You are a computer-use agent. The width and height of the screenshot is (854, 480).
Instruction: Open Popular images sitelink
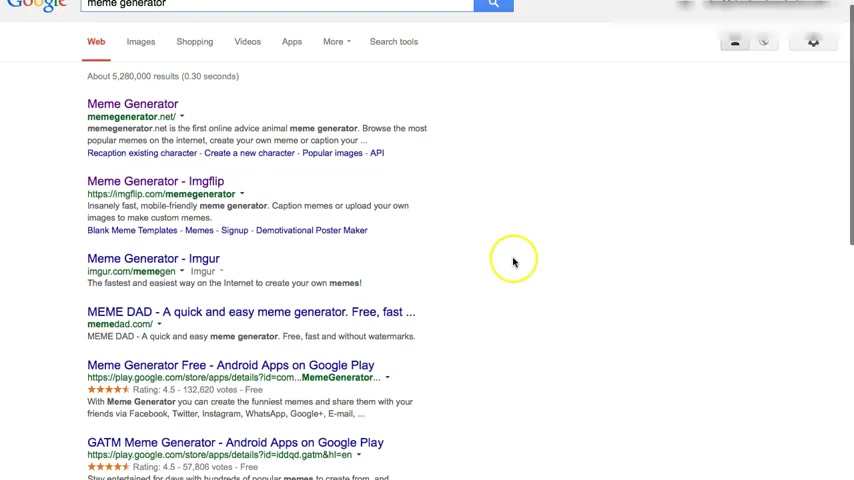[x=332, y=153]
